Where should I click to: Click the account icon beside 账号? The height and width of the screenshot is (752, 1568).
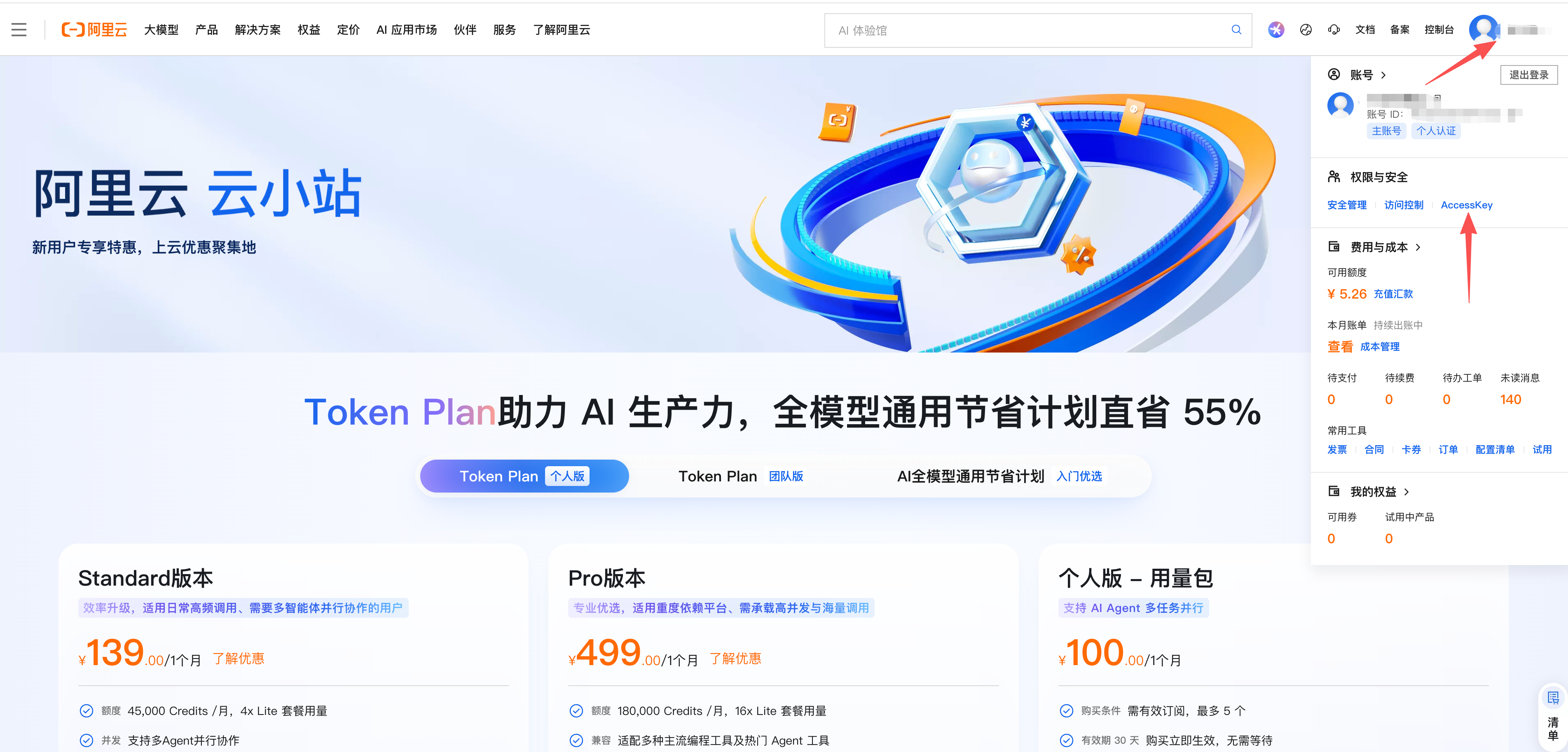tap(1334, 74)
